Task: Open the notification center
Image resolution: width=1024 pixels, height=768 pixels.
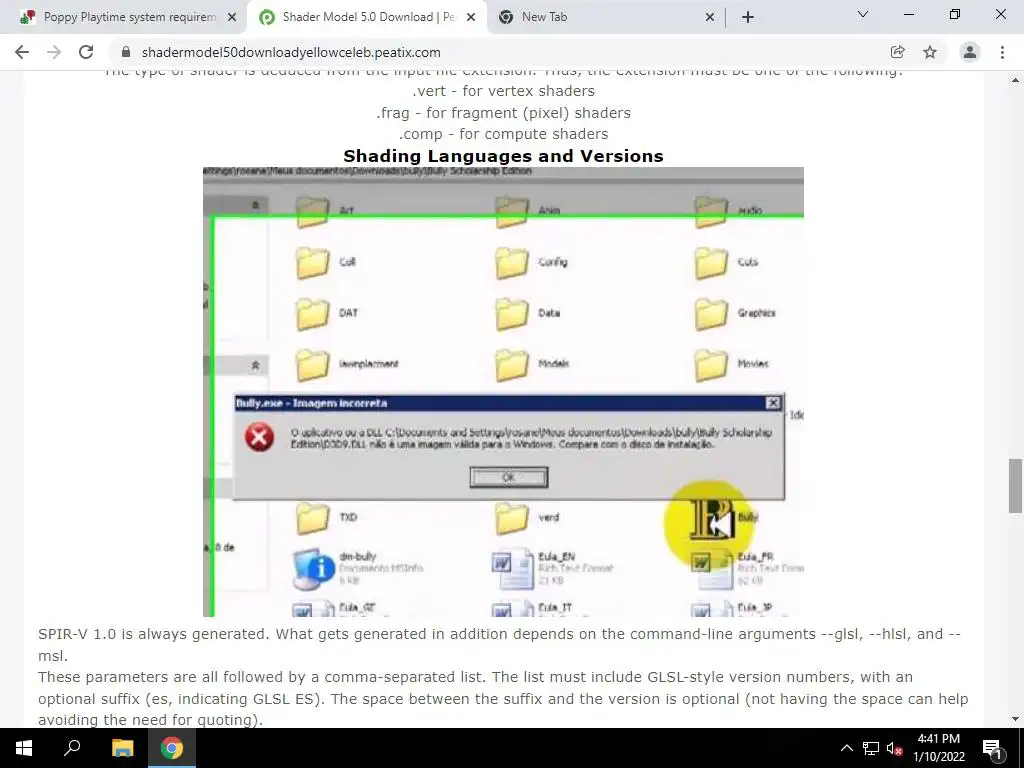Action: coord(992,748)
